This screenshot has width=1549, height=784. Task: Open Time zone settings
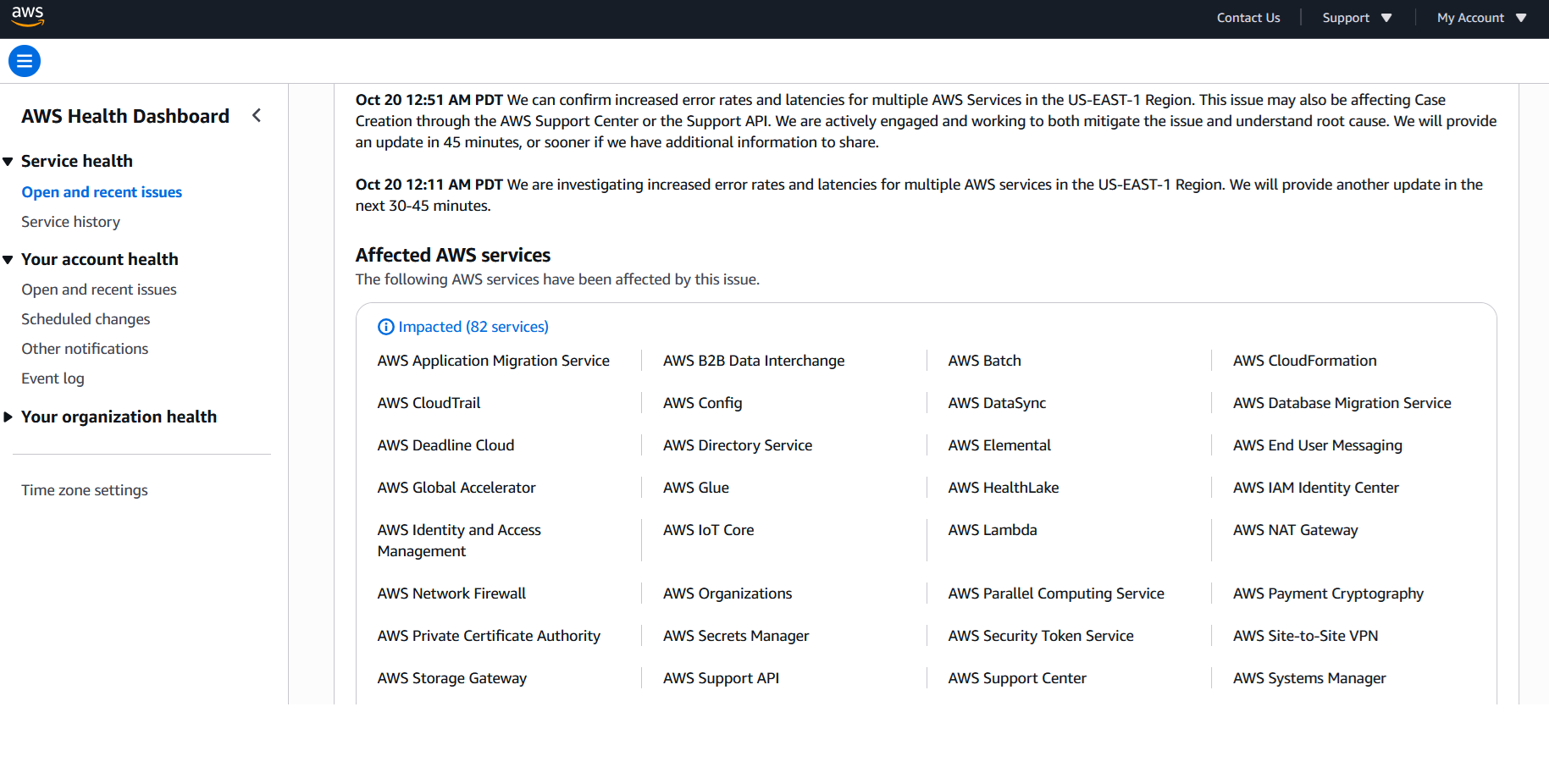click(85, 490)
